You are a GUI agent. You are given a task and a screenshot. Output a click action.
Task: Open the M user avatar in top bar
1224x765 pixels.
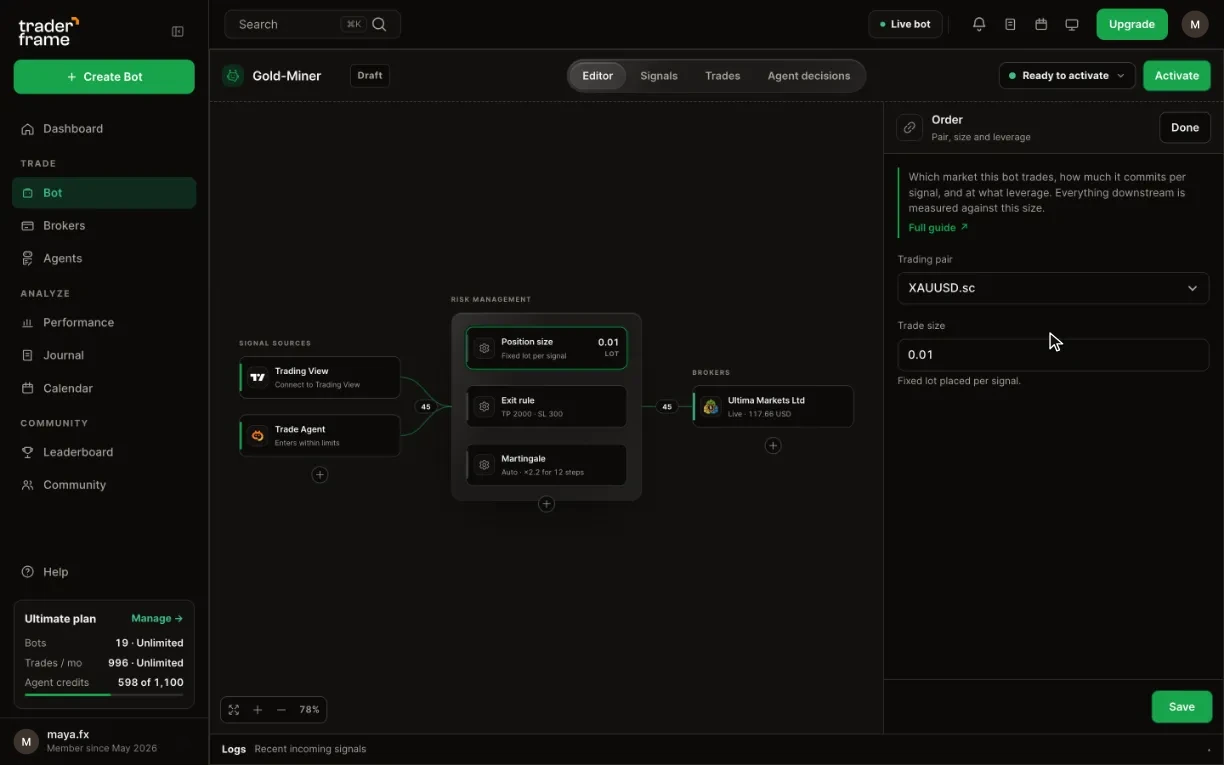(1195, 24)
